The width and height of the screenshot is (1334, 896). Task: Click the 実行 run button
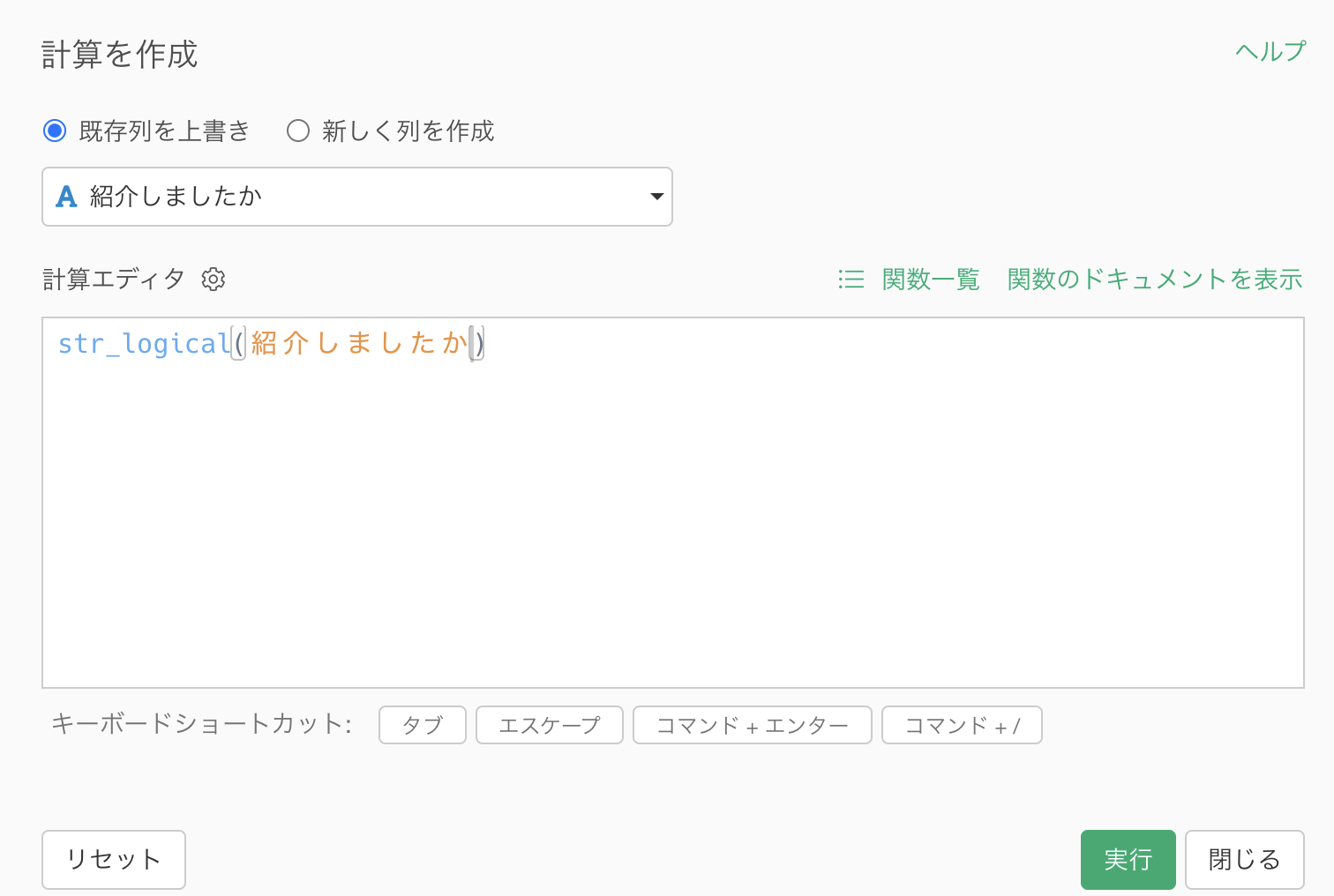point(1128,860)
